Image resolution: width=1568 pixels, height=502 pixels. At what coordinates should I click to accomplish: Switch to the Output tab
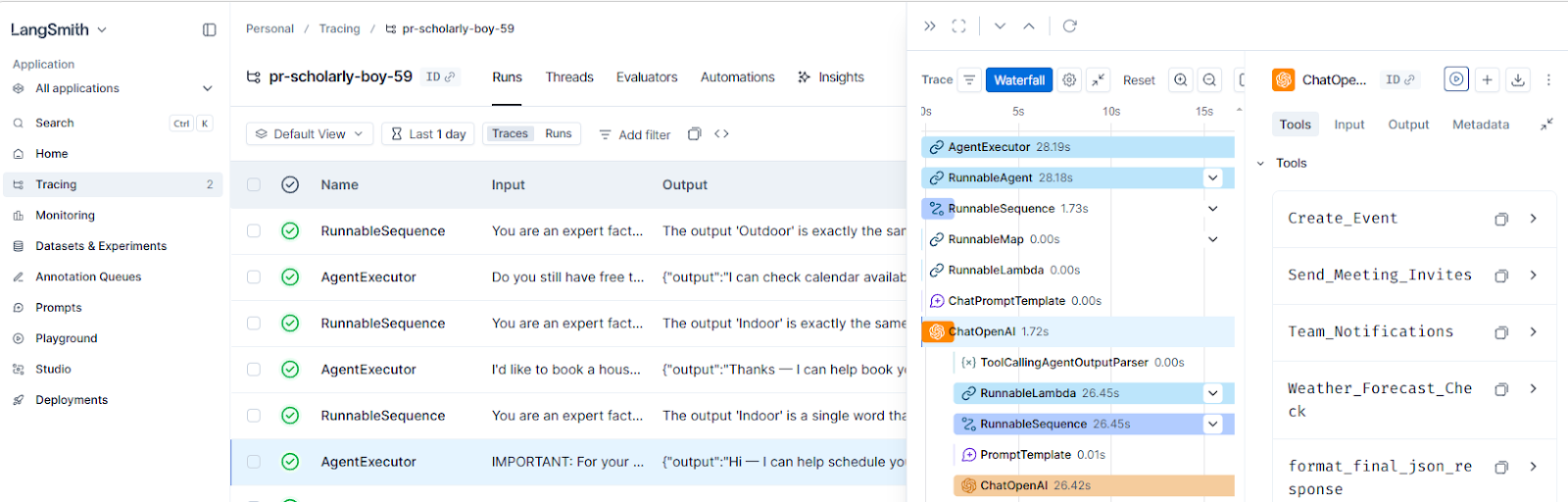[1408, 125]
